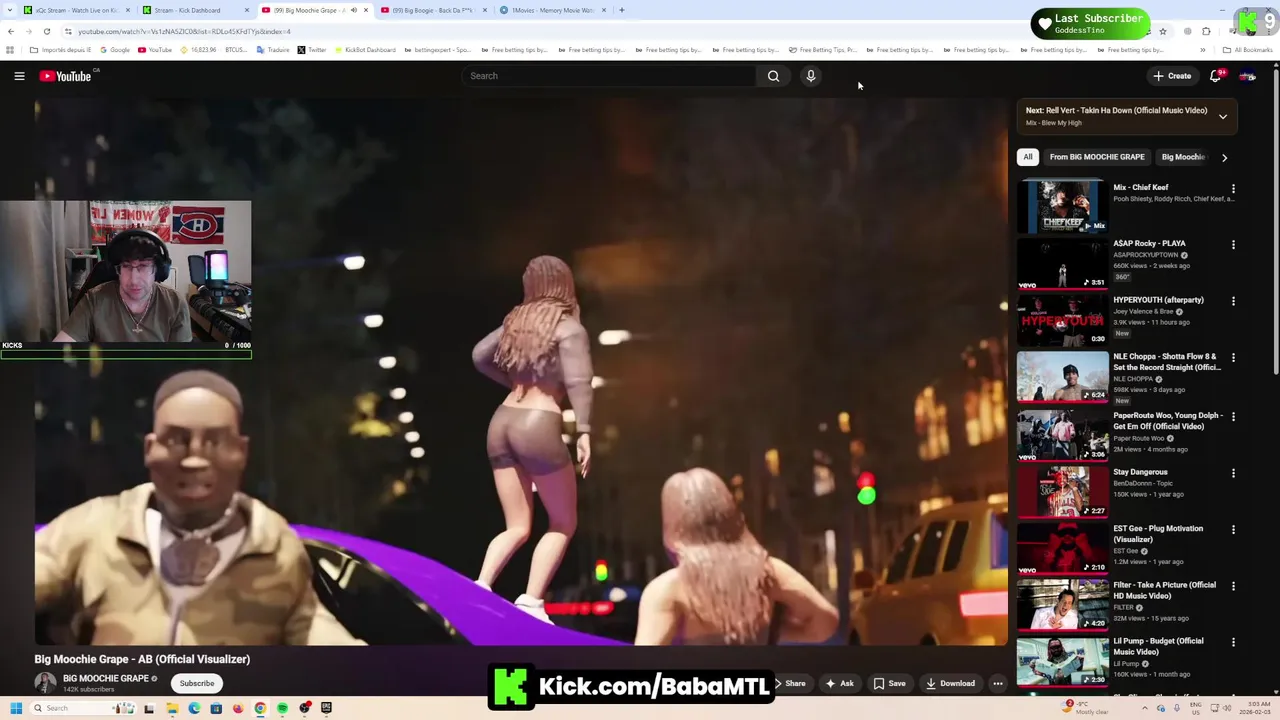This screenshot has height=720, width=1280.
Task: Open the Traduire bookmark
Action: point(273,50)
